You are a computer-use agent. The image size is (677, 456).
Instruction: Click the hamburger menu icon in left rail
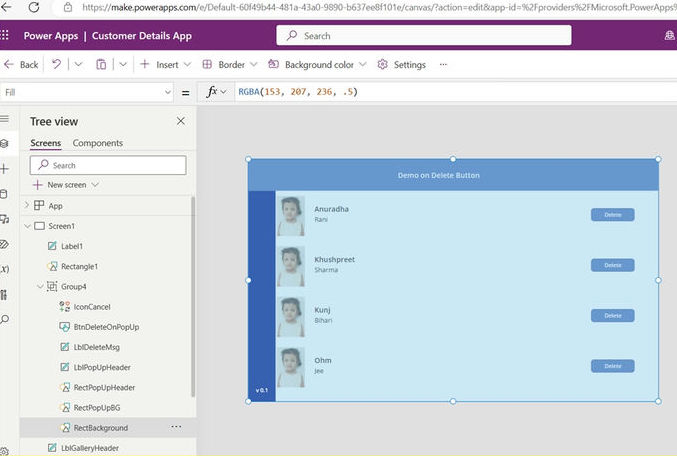coord(4,119)
